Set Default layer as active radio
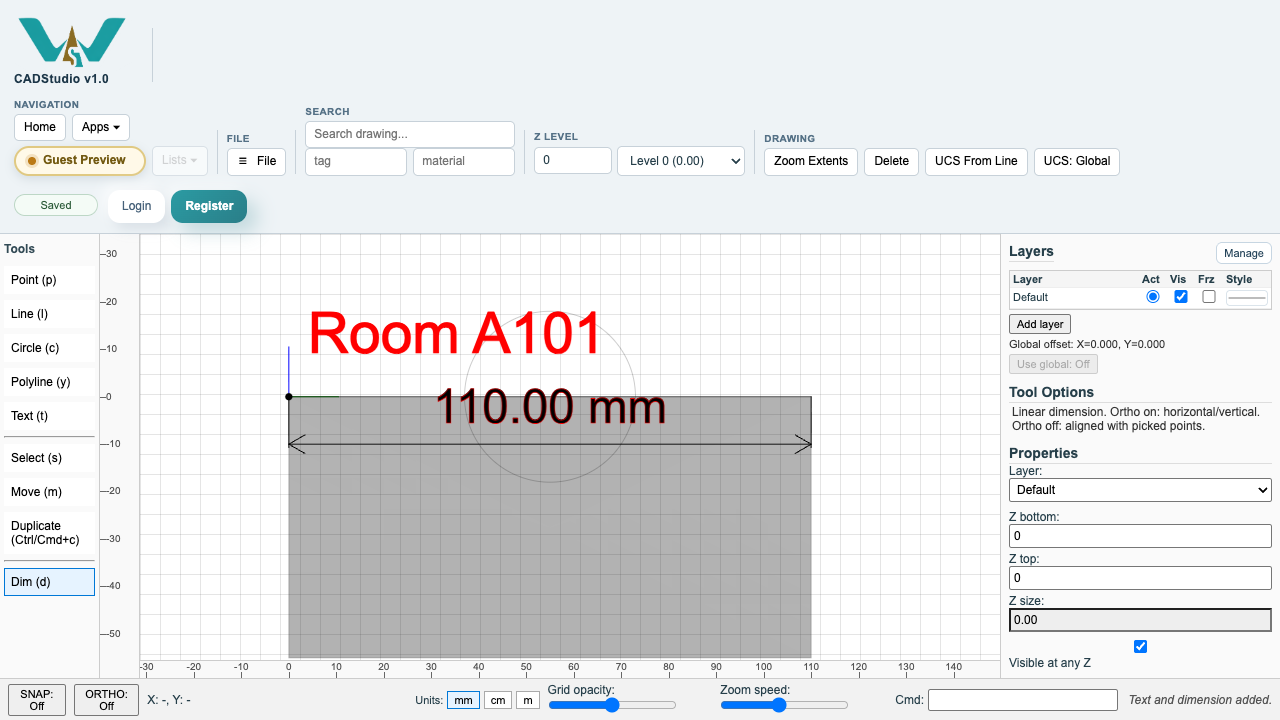The height and width of the screenshot is (720, 1280). click(1153, 297)
